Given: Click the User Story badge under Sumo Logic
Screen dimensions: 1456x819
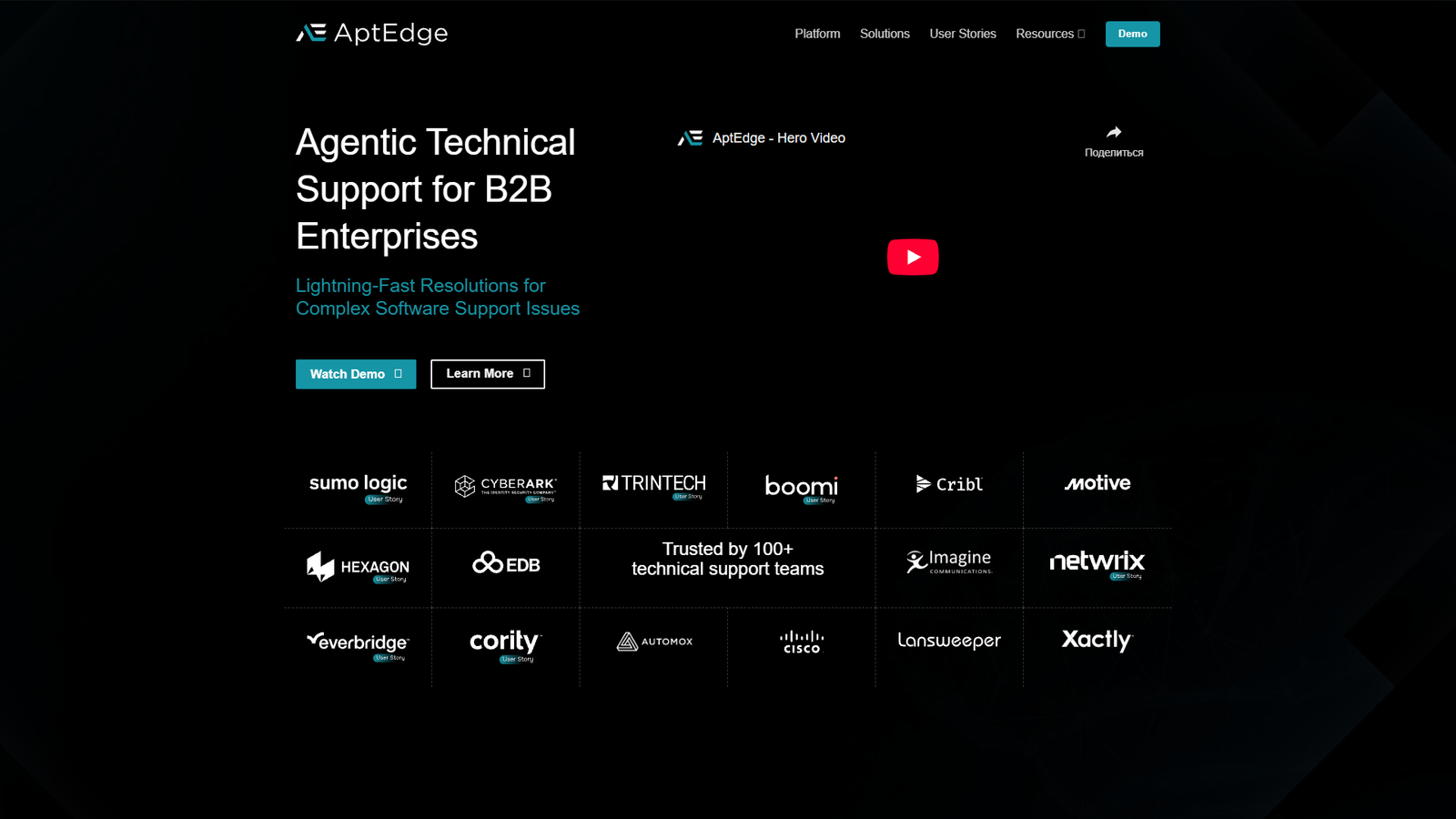Looking at the screenshot, I should pyautogui.click(x=384, y=500).
